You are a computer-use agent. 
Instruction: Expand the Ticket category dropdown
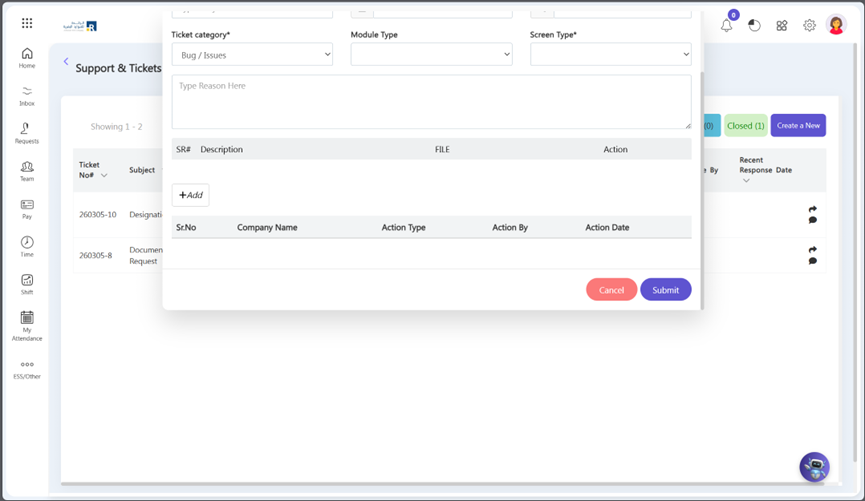point(252,55)
